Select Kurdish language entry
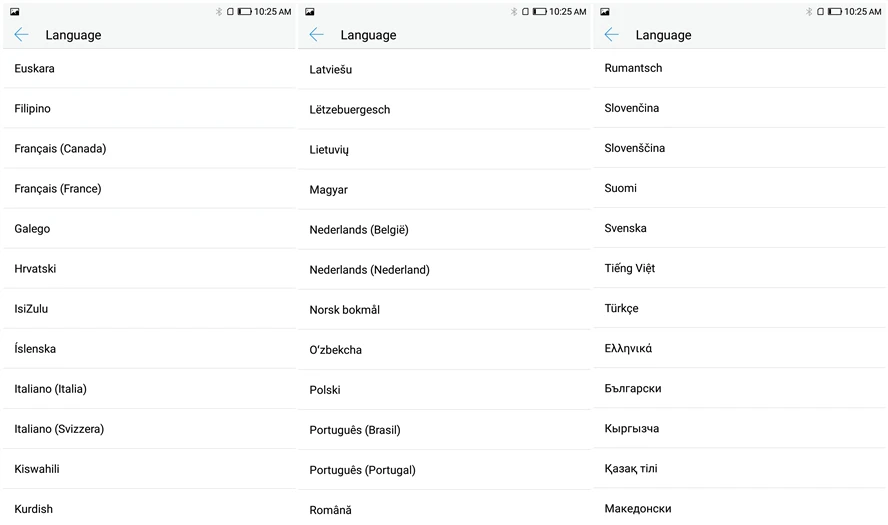The image size is (888, 525). (150, 509)
